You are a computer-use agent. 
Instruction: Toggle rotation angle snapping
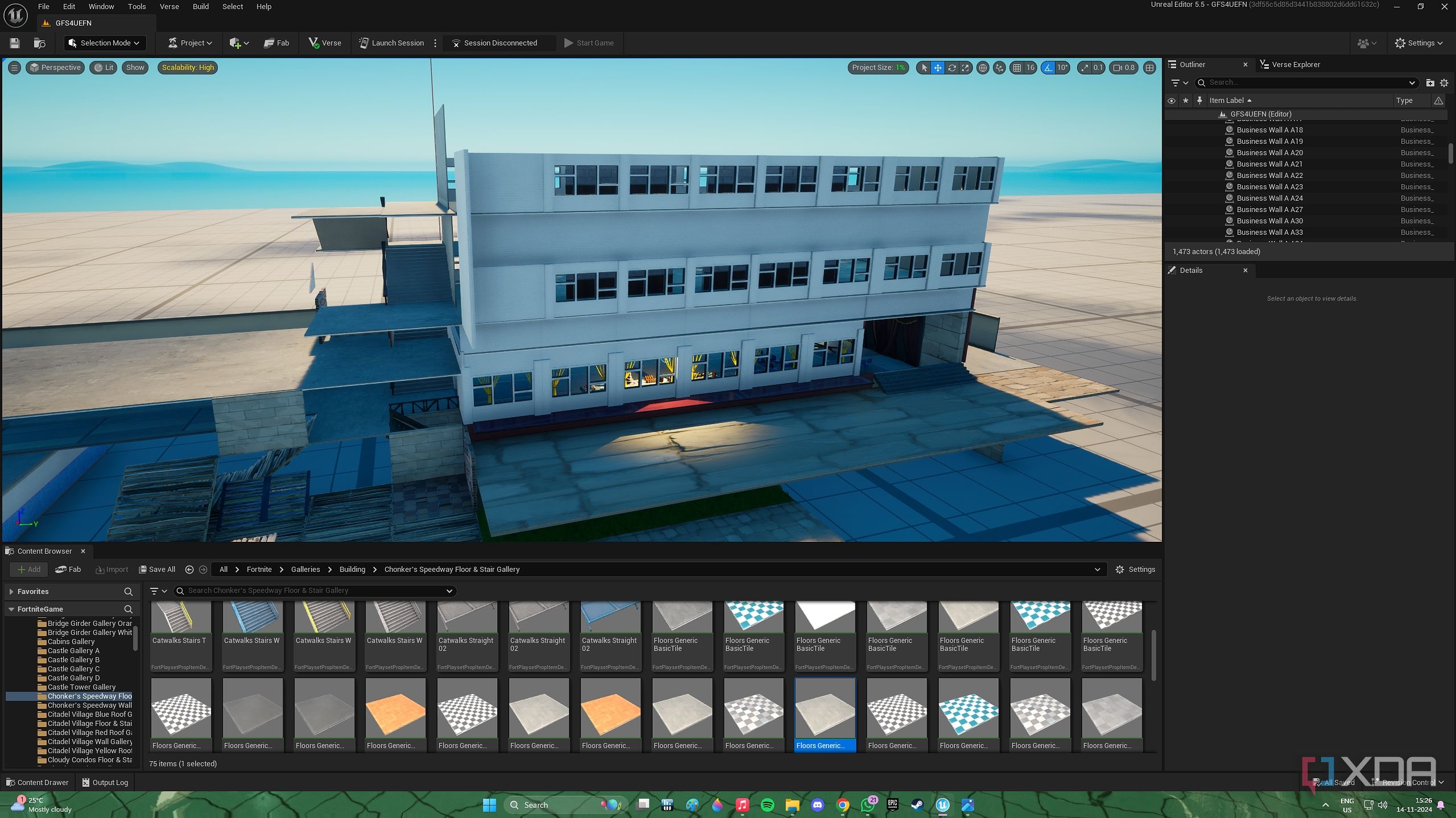pos(1048,68)
